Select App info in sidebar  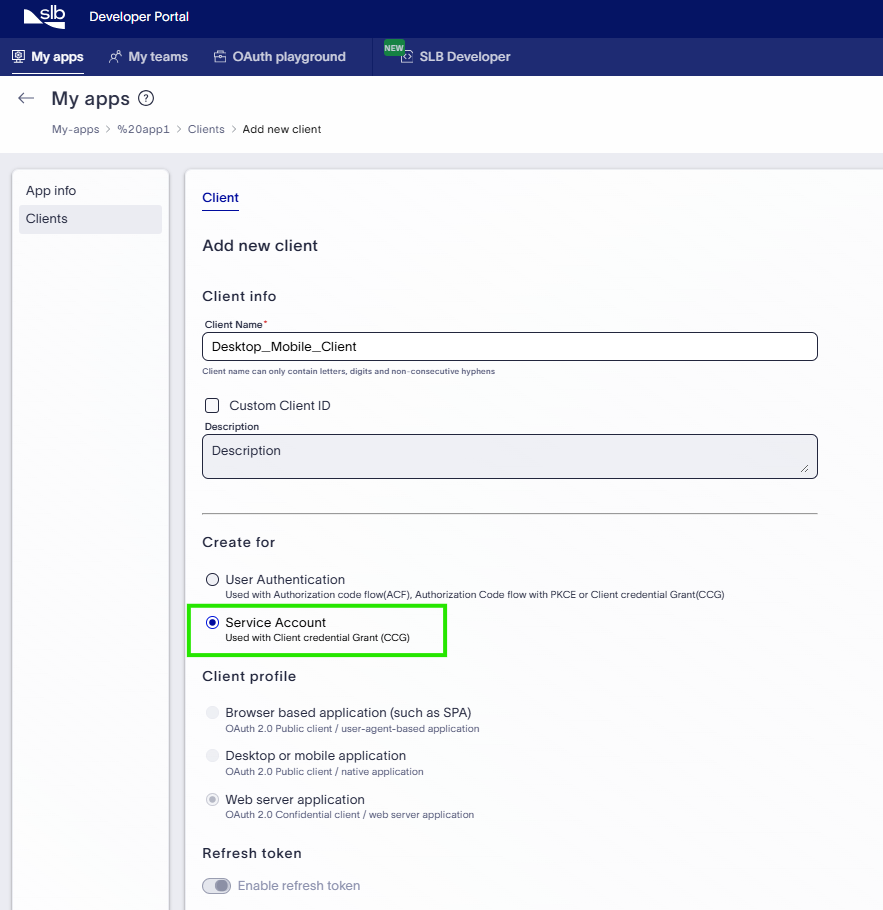pos(91,191)
